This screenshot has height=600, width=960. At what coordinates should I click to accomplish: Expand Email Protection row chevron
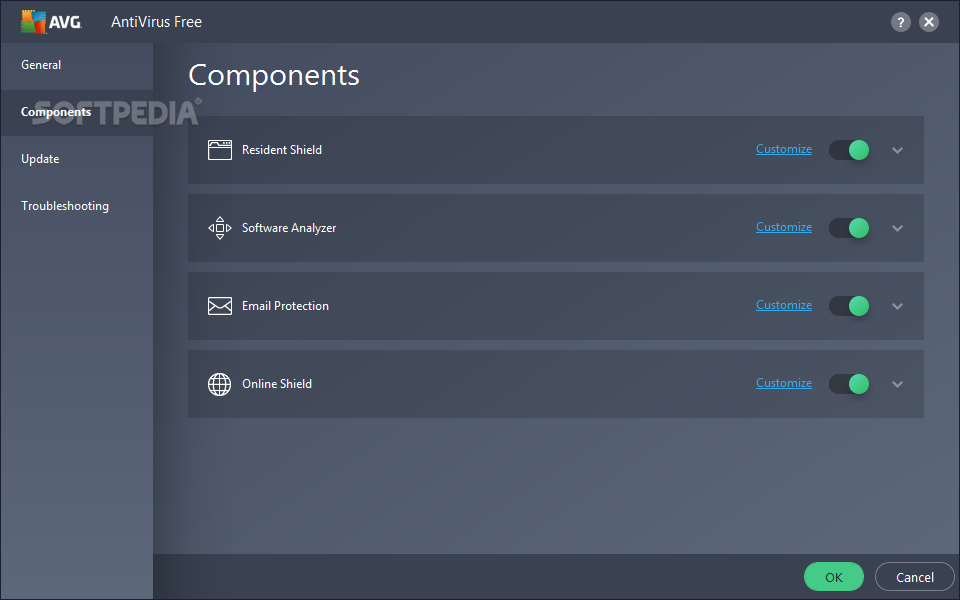[898, 306]
